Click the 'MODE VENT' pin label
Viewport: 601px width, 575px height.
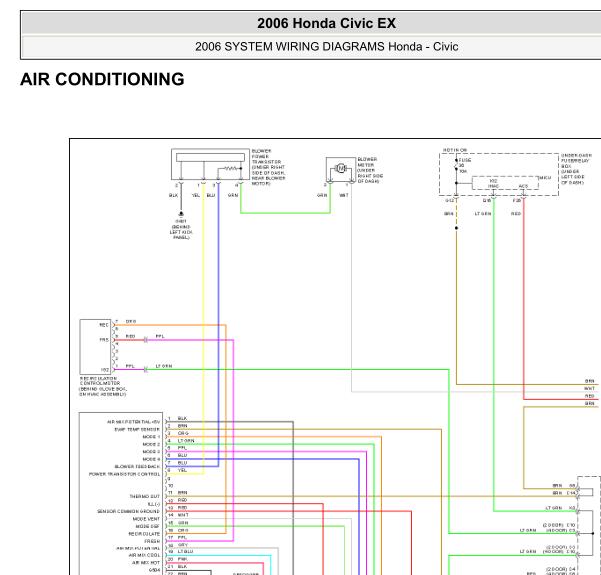pyautogui.click(x=146, y=519)
